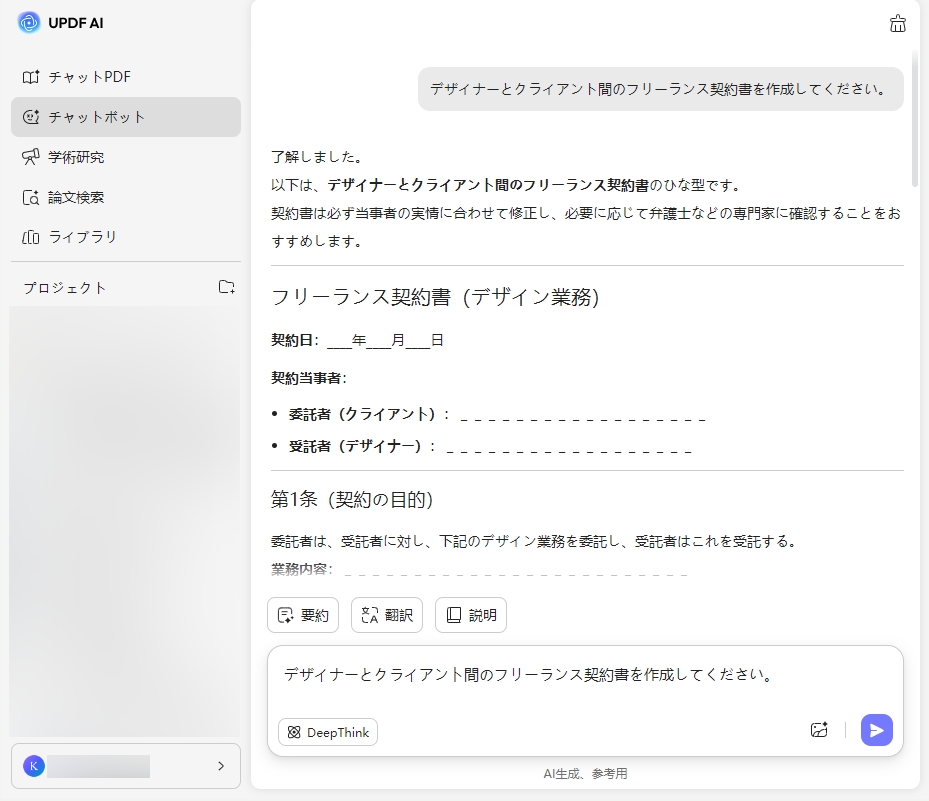Clear the chat with the brush icon
This screenshot has width=929, height=801.
[x=897, y=23]
